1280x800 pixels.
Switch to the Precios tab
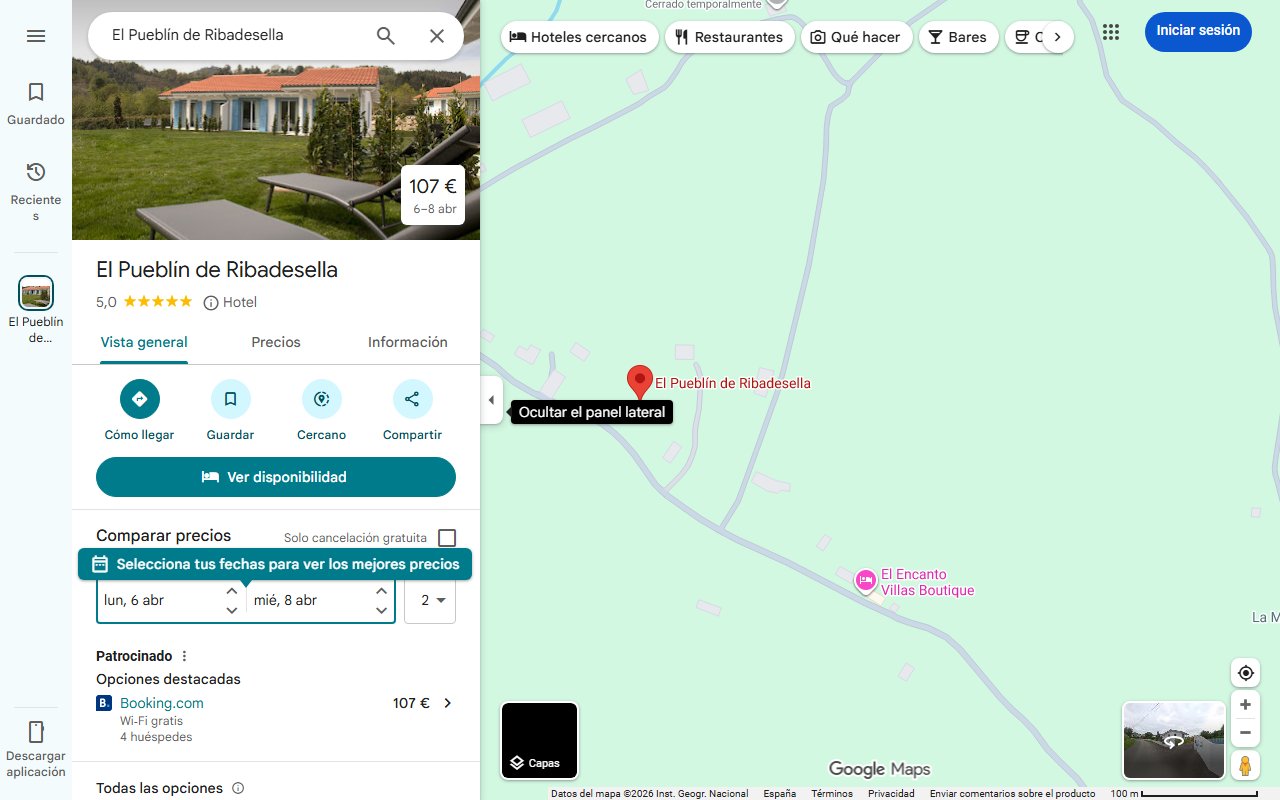(x=276, y=342)
